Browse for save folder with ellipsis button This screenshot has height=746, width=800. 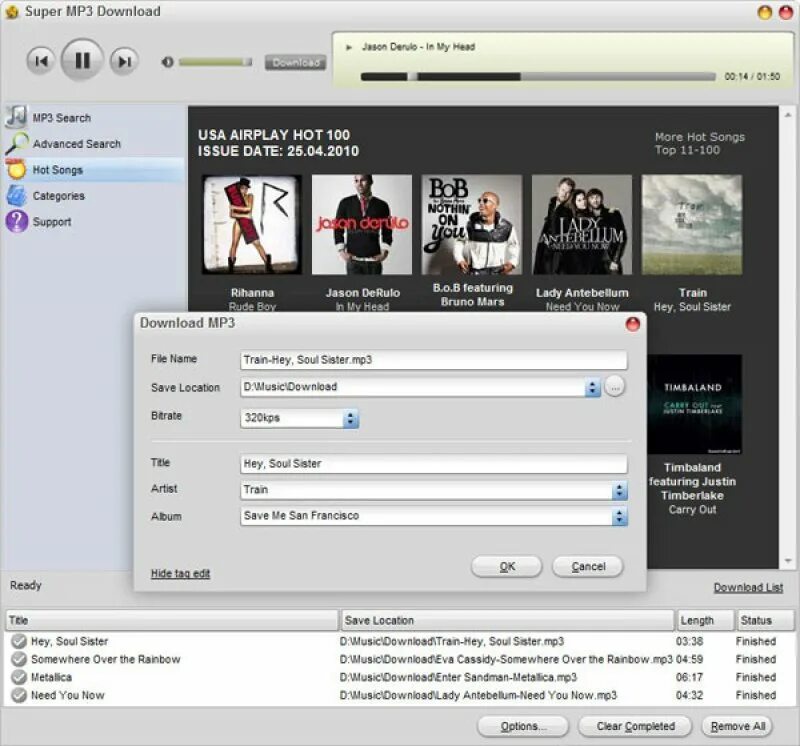tap(615, 387)
